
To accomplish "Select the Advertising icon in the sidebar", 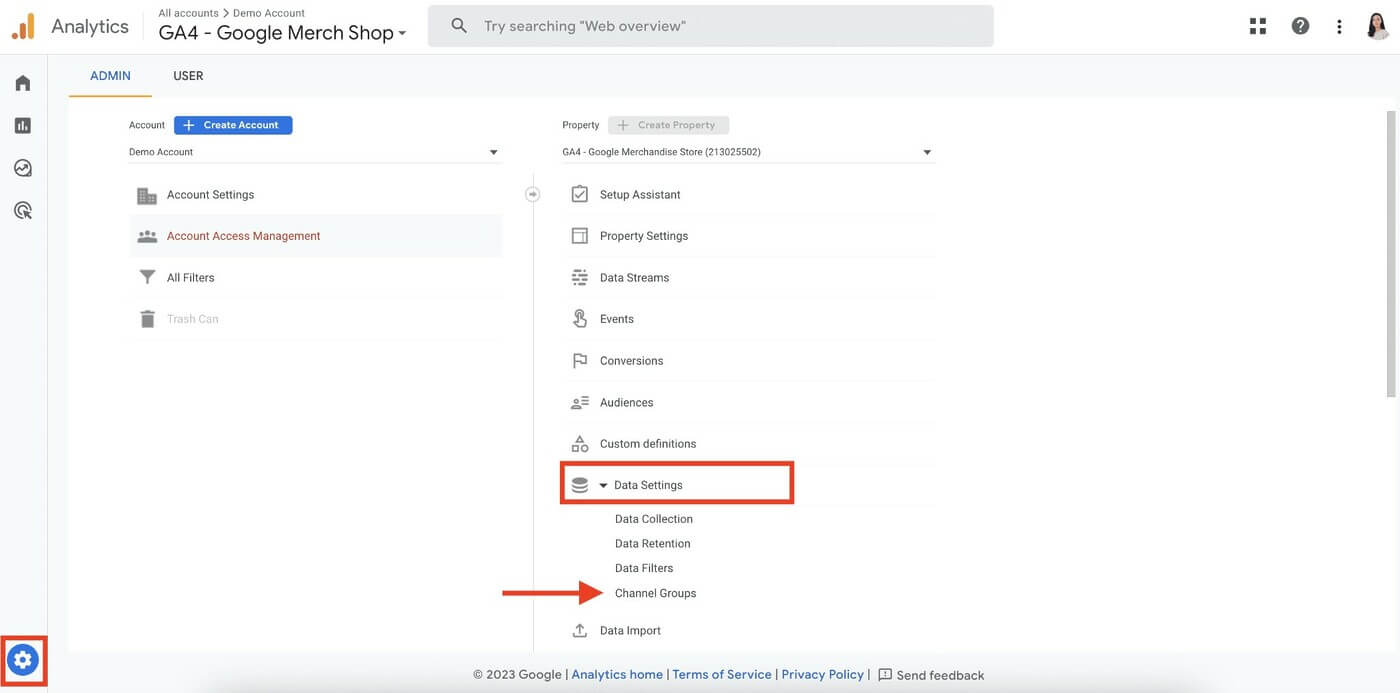I will pyautogui.click(x=18, y=207).
